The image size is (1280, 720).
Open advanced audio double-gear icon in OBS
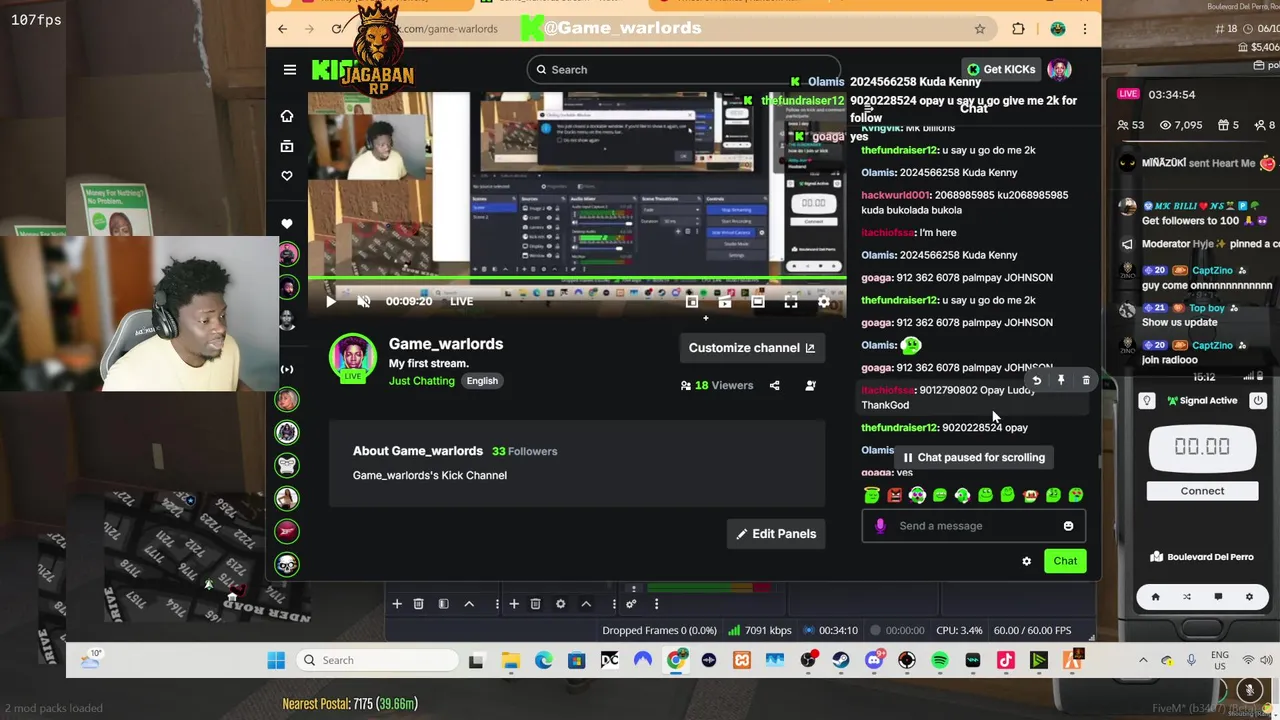(x=631, y=604)
